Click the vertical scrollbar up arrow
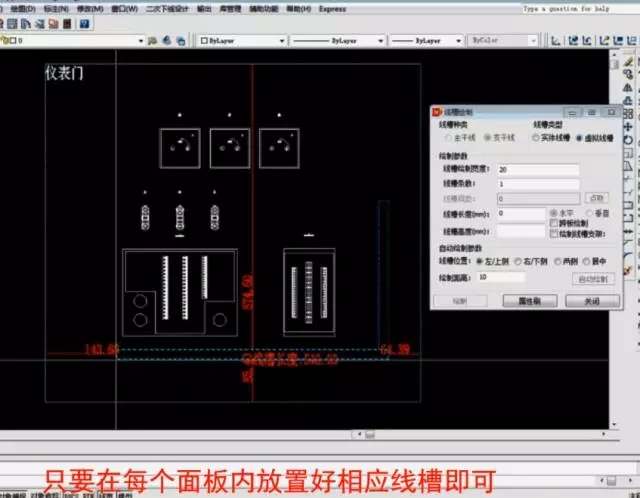The height and width of the screenshot is (498, 640). coord(614,54)
